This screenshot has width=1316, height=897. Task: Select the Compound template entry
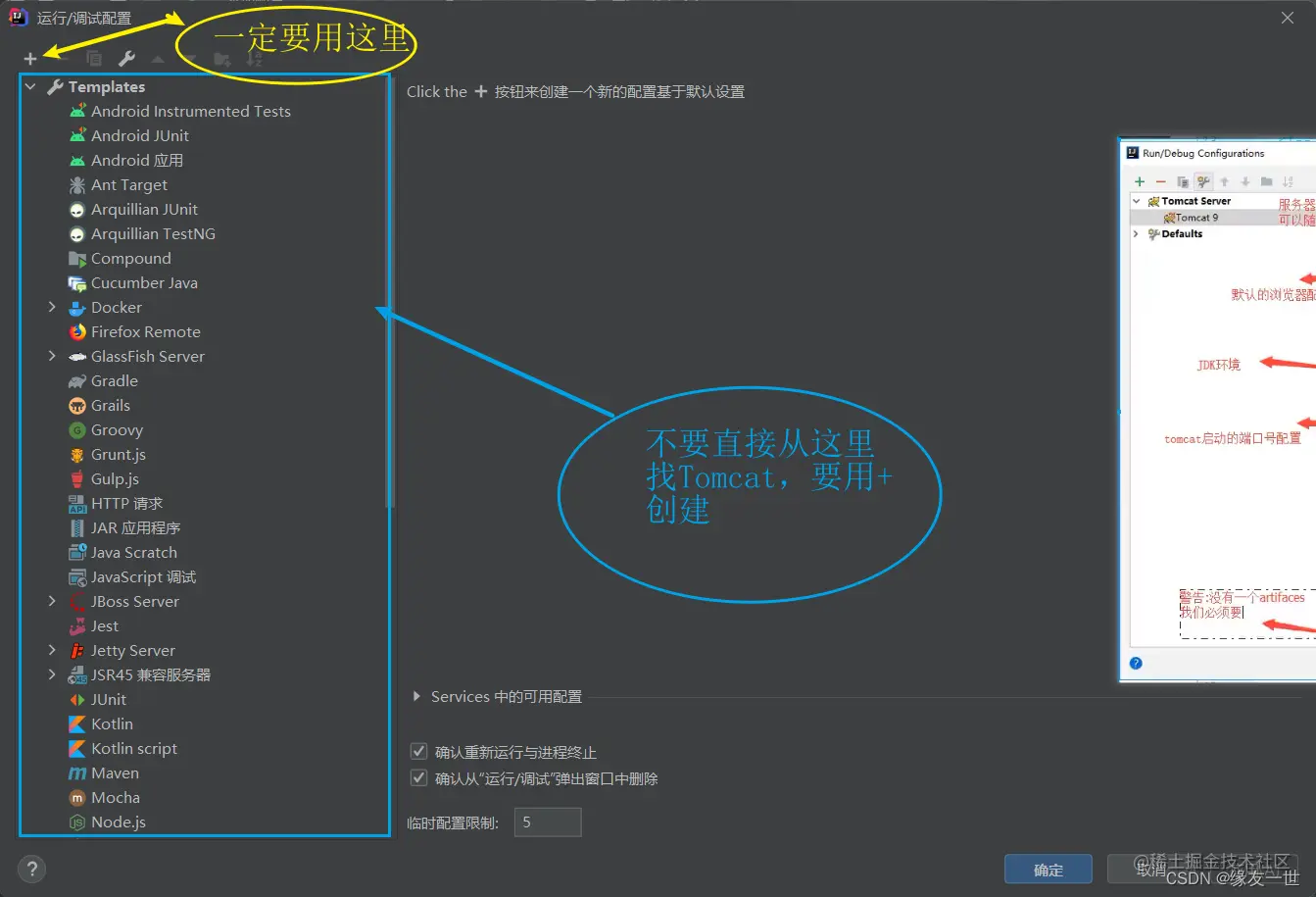tap(121, 258)
